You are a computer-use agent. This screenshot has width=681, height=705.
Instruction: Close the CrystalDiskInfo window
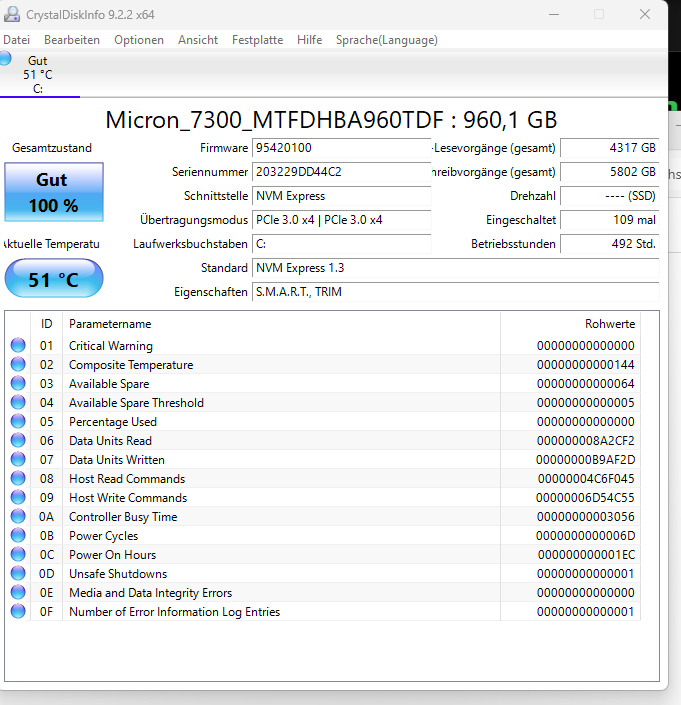pos(645,14)
